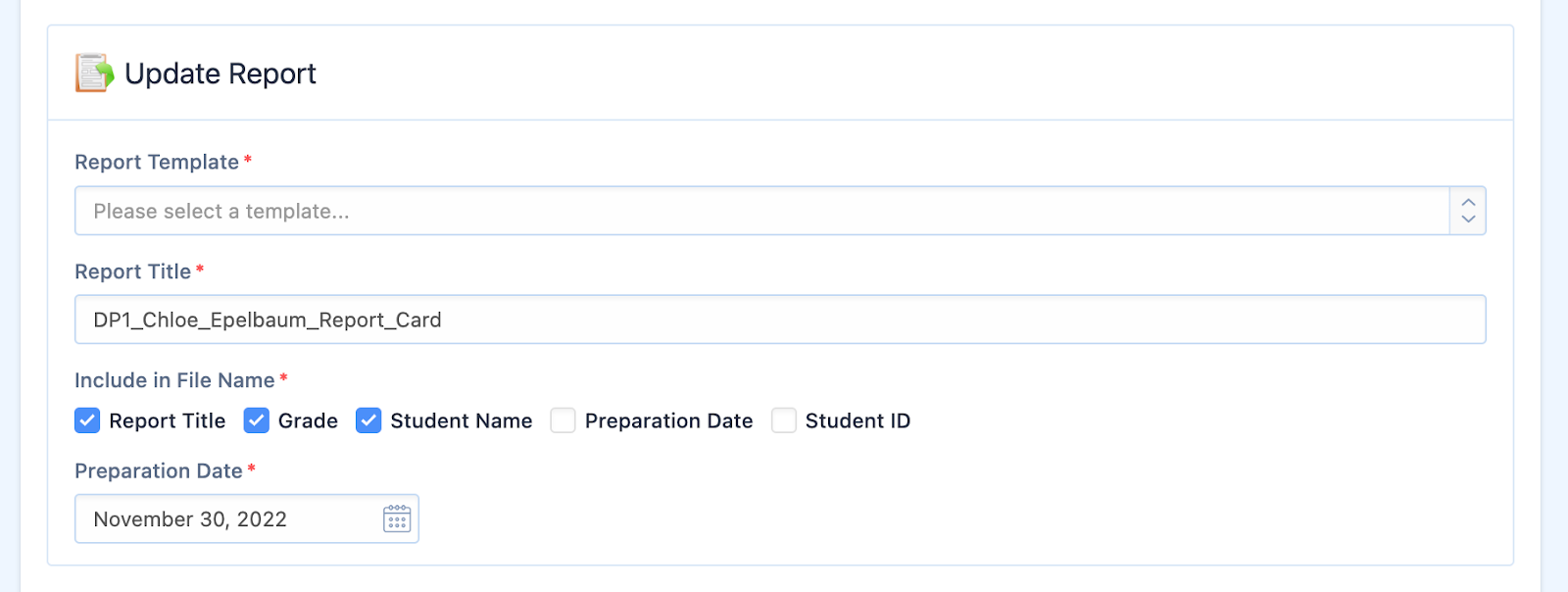1568x592 pixels.
Task: Enable the Student ID checkbox
Action: [783, 420]
